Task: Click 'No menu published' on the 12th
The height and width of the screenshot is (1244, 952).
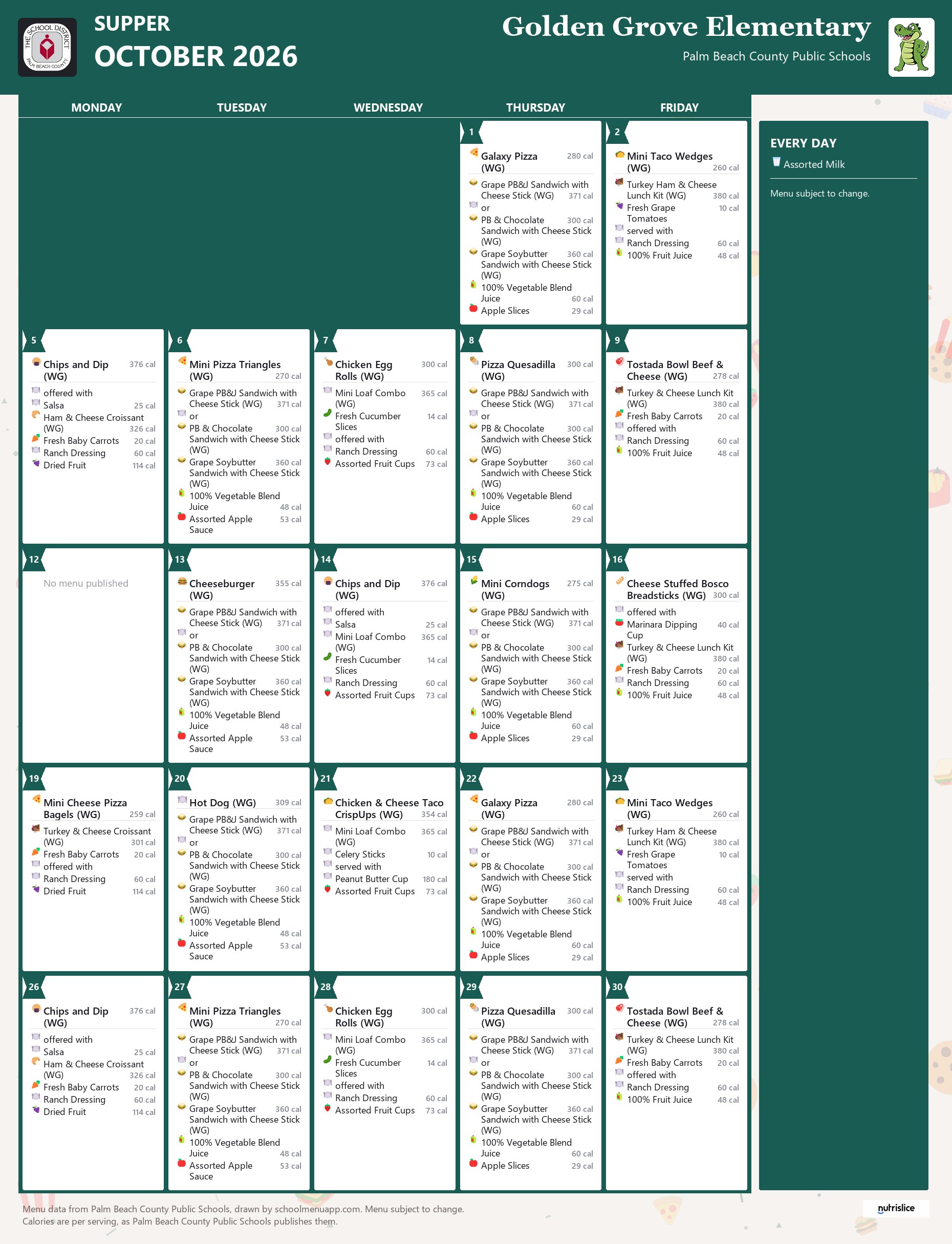Action: coord(86,583)
